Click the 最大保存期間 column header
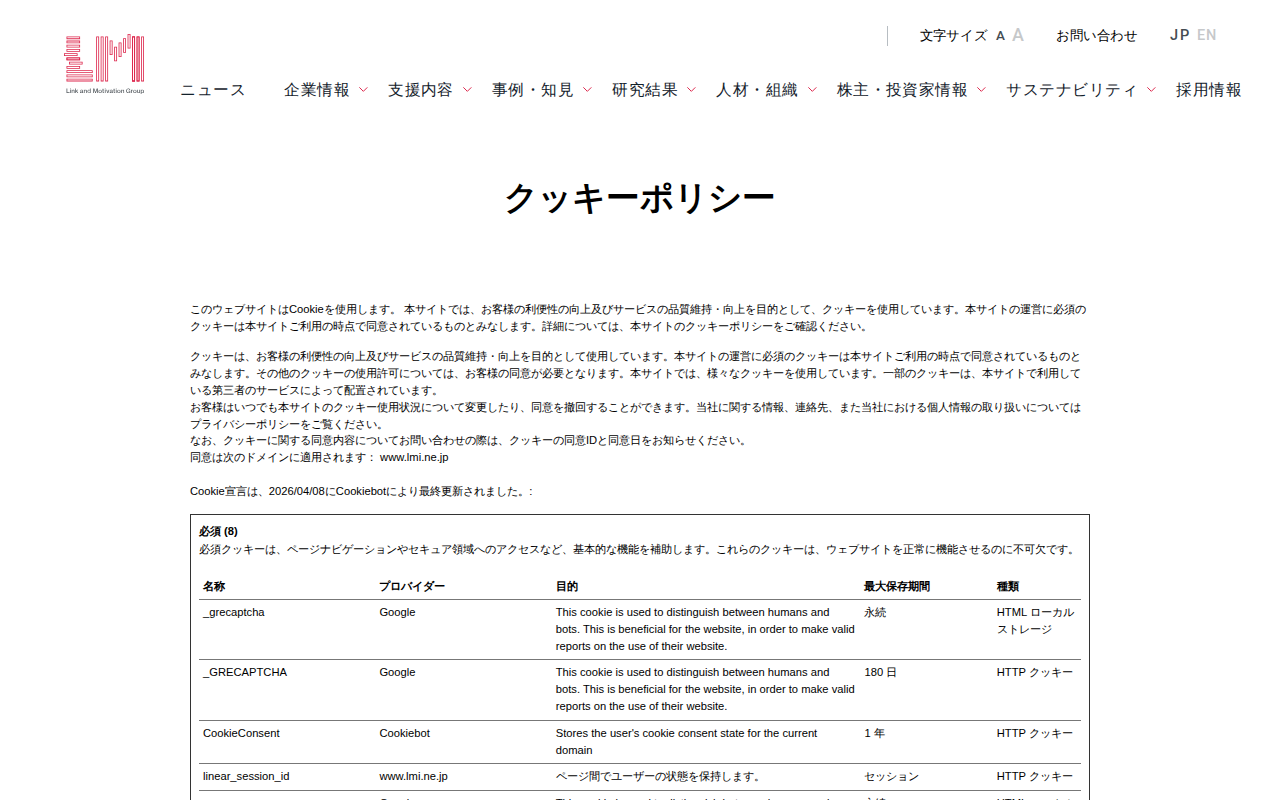 click(x=897, y=586)
